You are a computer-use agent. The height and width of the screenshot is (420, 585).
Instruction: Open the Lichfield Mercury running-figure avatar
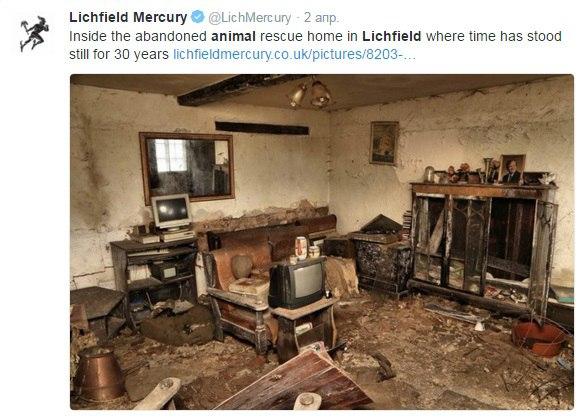34,33
